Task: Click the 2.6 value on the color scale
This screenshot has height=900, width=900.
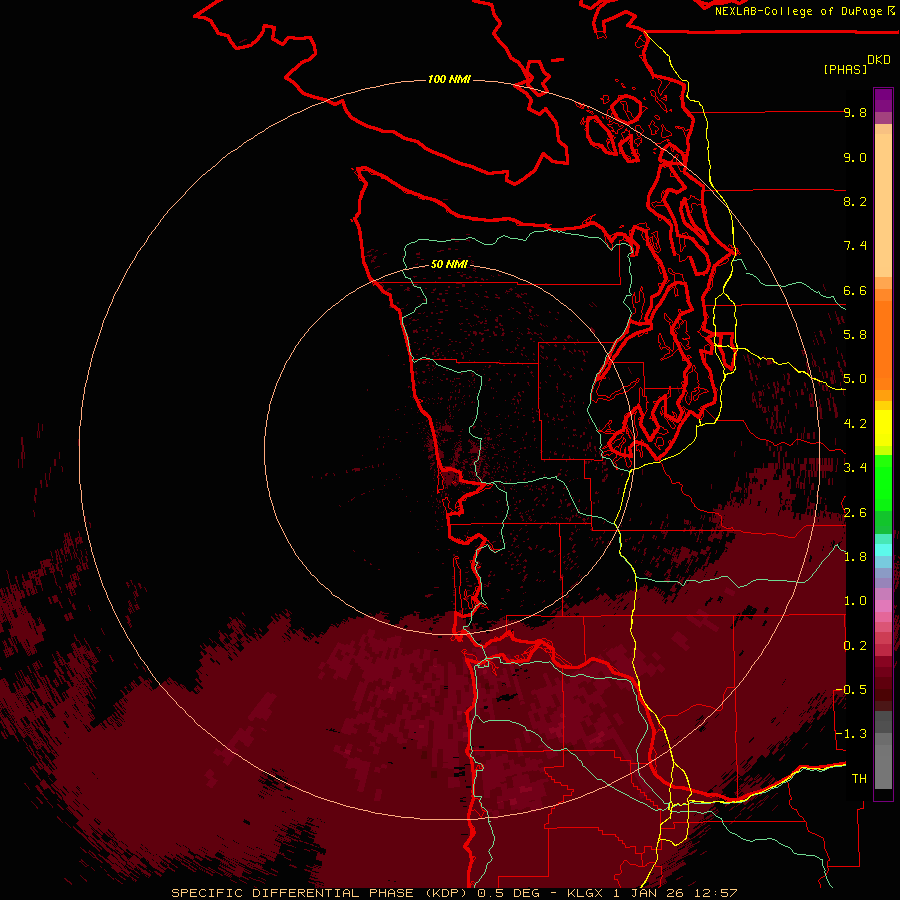Action: 855,513
